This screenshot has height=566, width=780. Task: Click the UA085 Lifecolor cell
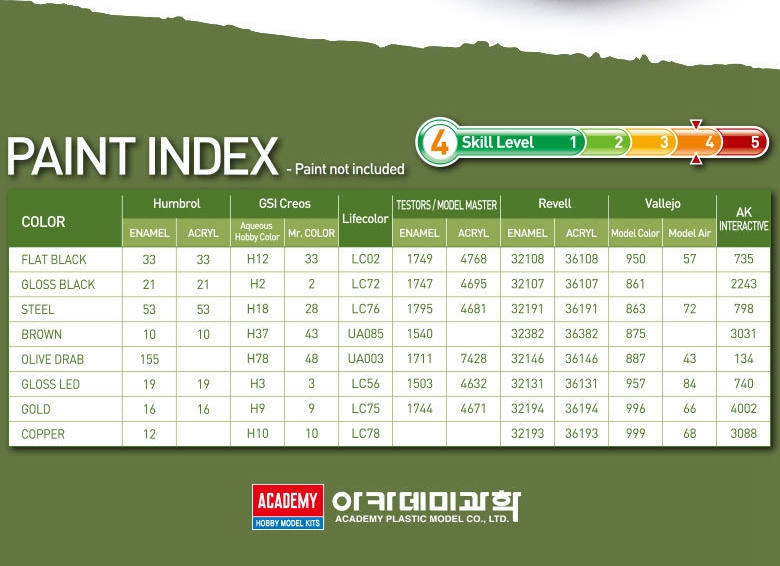tap(366, 334)
